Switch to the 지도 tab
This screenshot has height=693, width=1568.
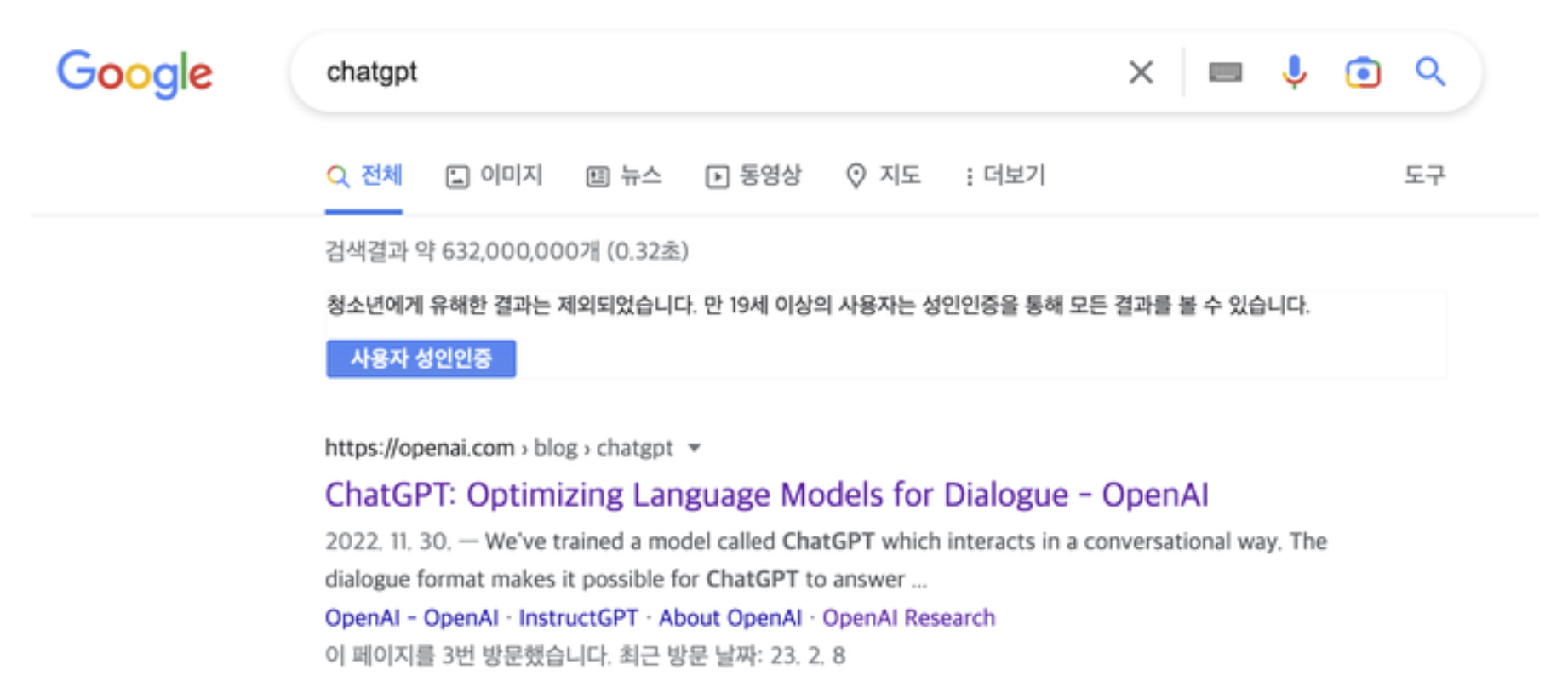(883, 175)
